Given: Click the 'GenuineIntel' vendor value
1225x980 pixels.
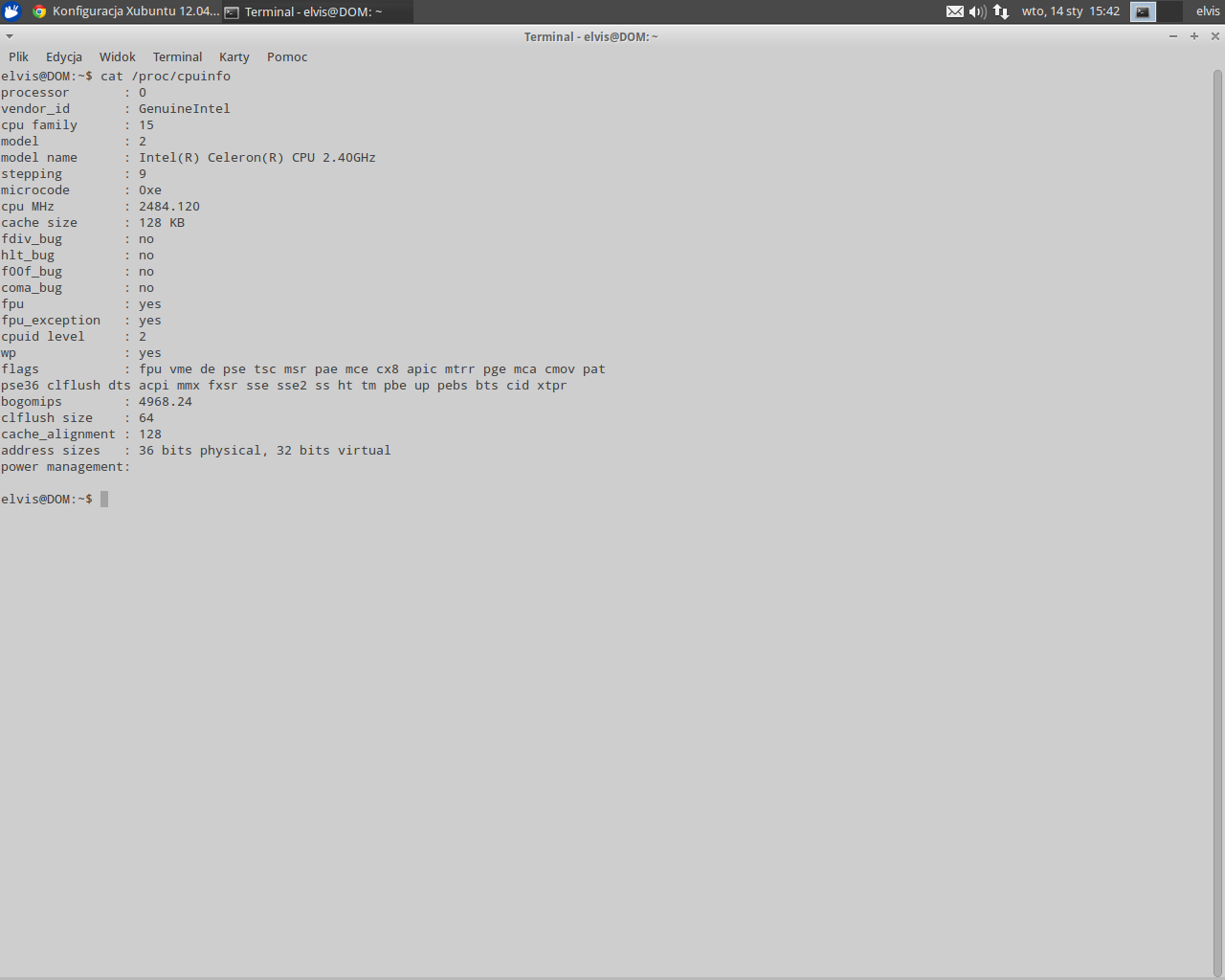Looking at the screenshot, I should [x=185, y=109].
